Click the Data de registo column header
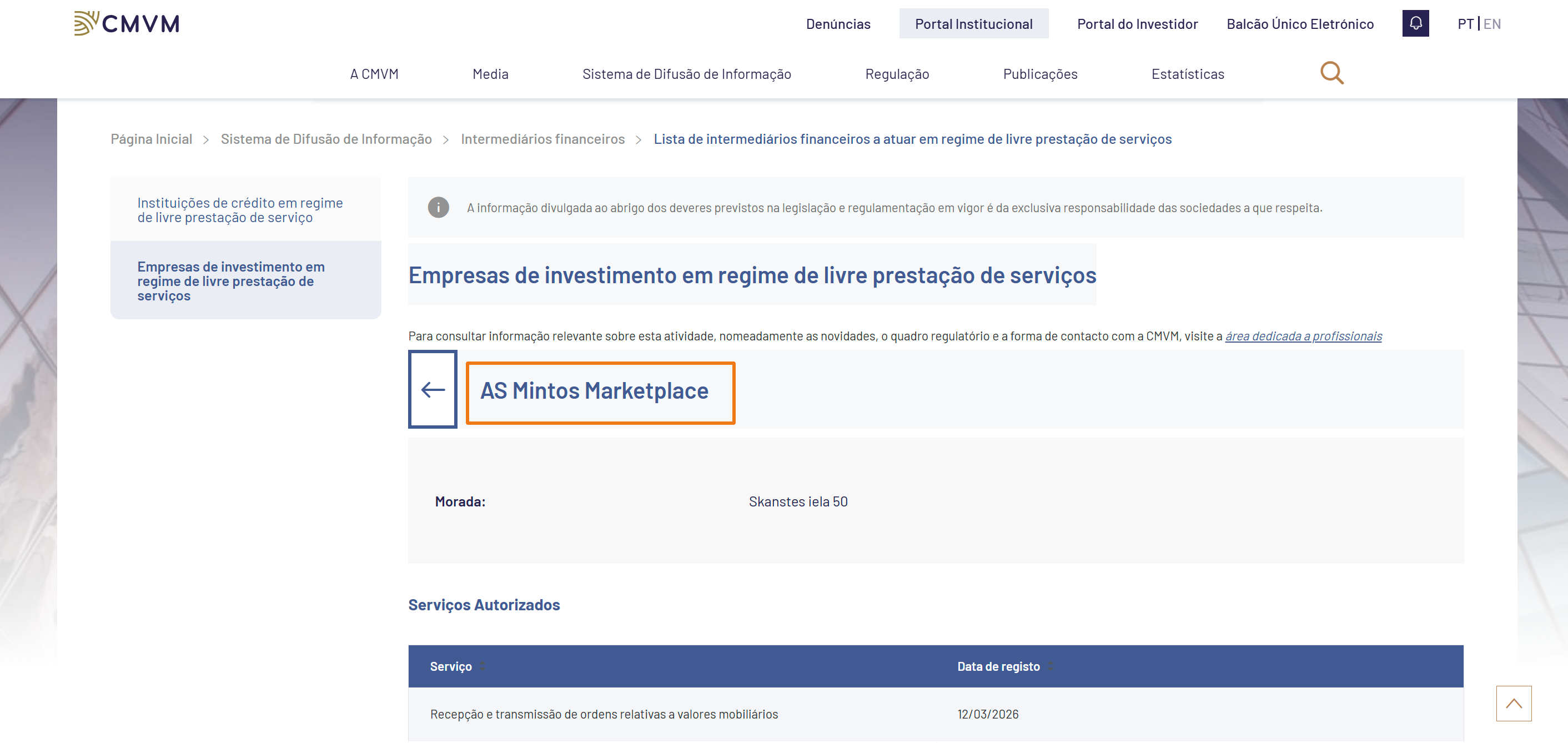 998,666
